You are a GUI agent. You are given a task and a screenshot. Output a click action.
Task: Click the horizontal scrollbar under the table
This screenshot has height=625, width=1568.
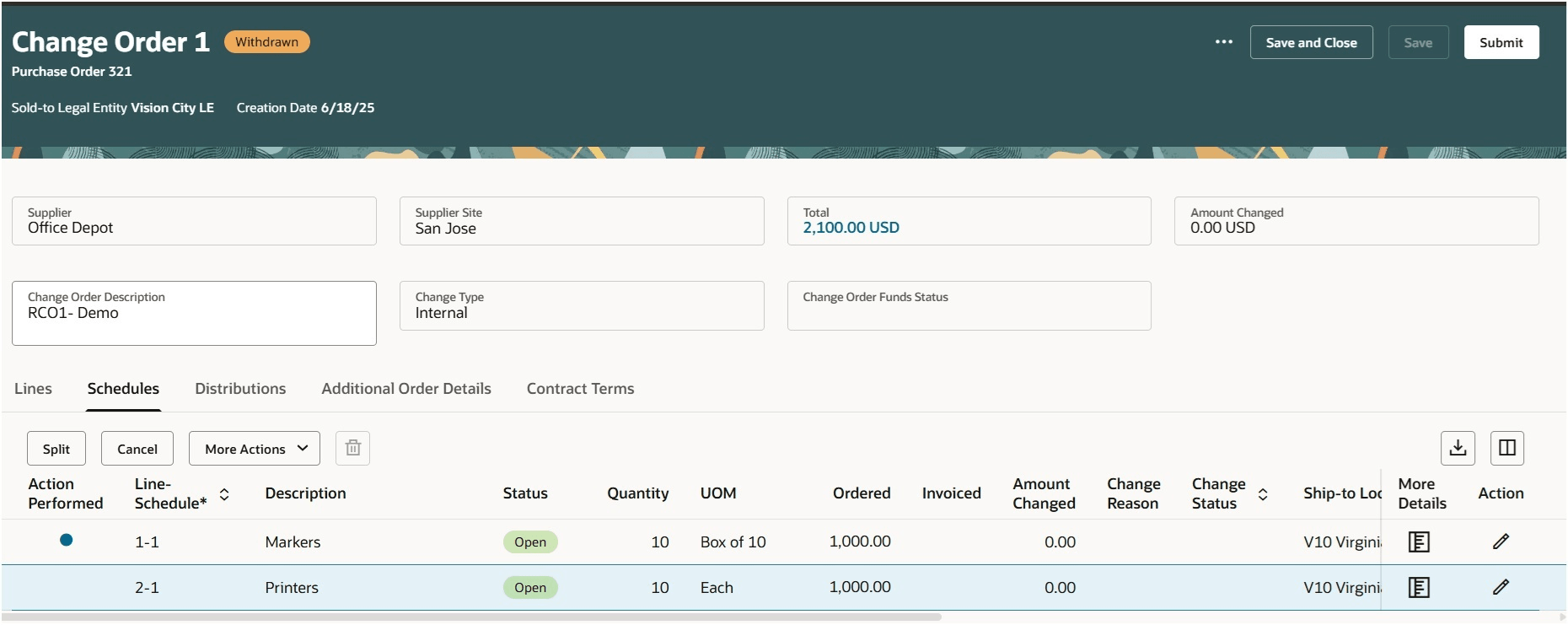point(472,617)
